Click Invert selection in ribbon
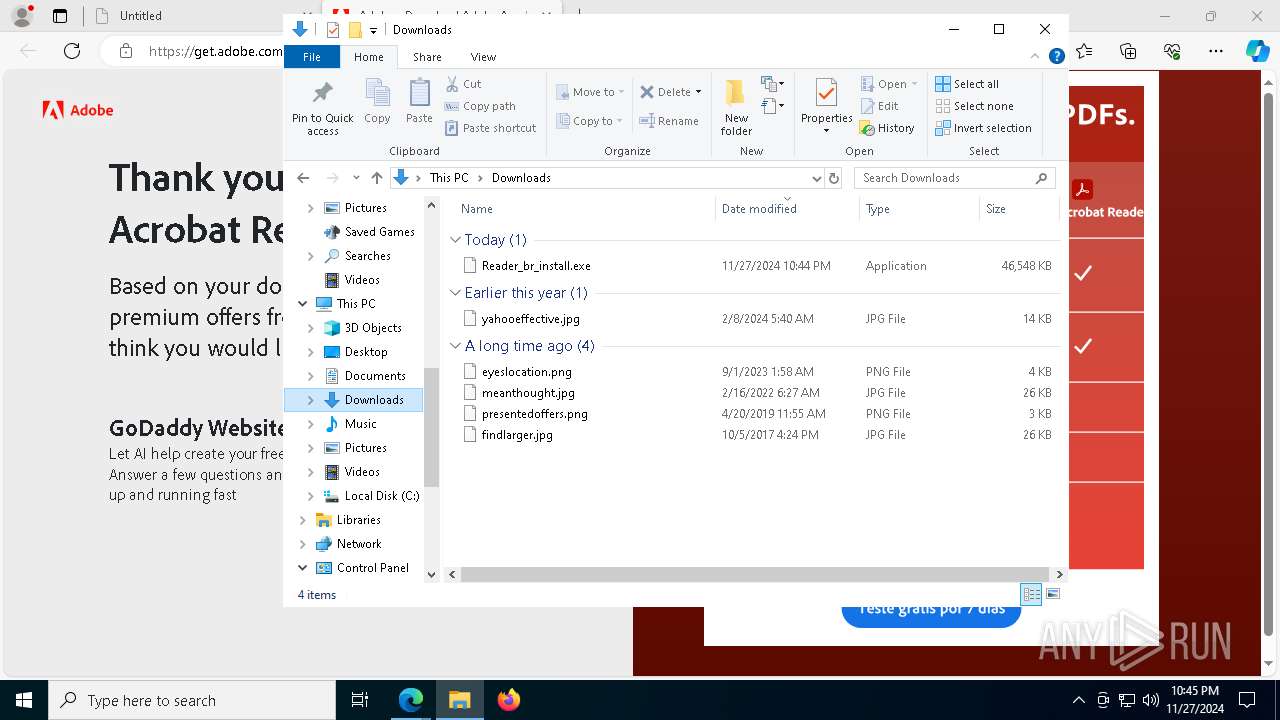Viewport: 1280px width, 720px height. 983,128
